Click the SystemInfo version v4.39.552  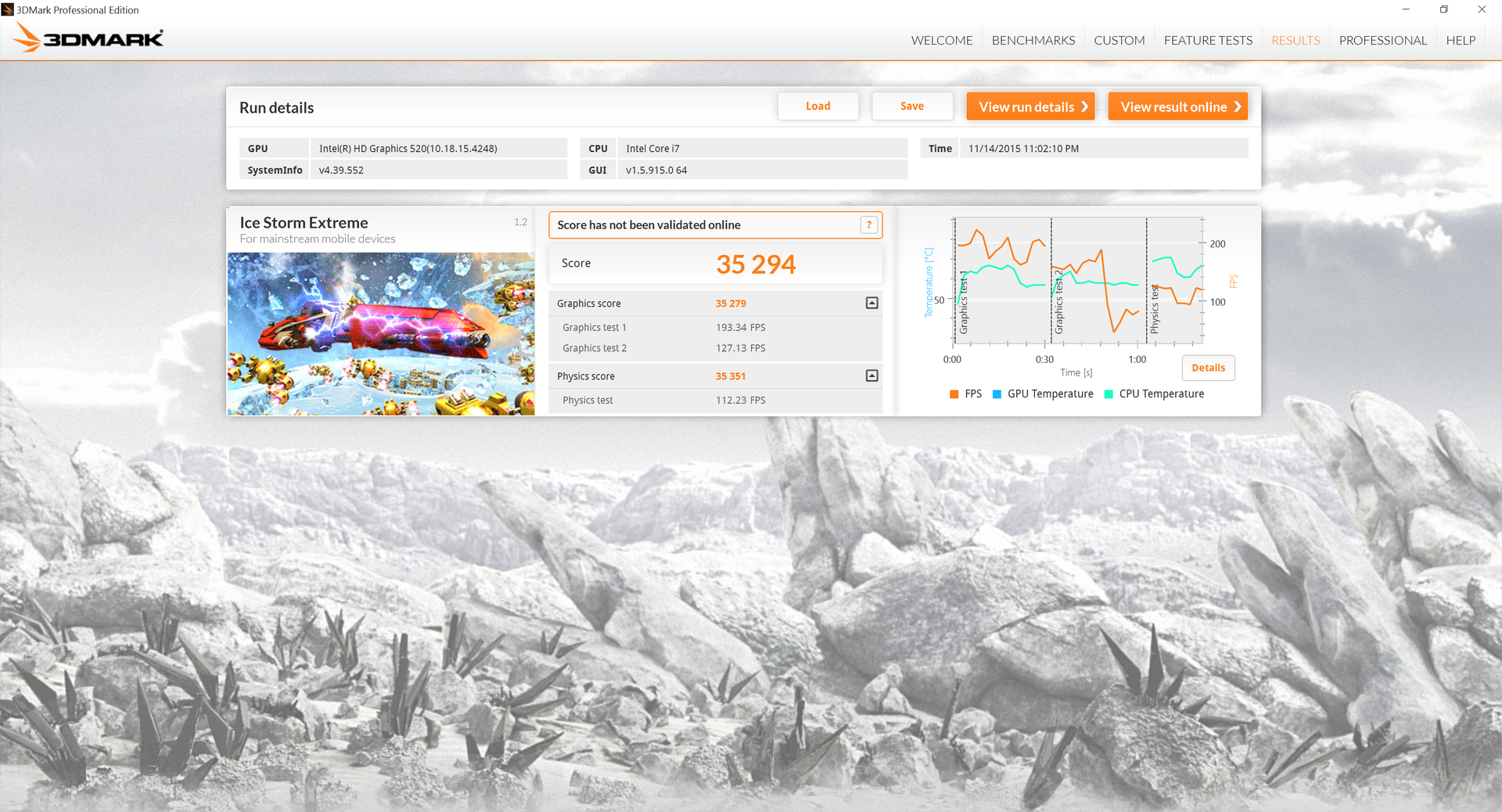tap(341, 171)
